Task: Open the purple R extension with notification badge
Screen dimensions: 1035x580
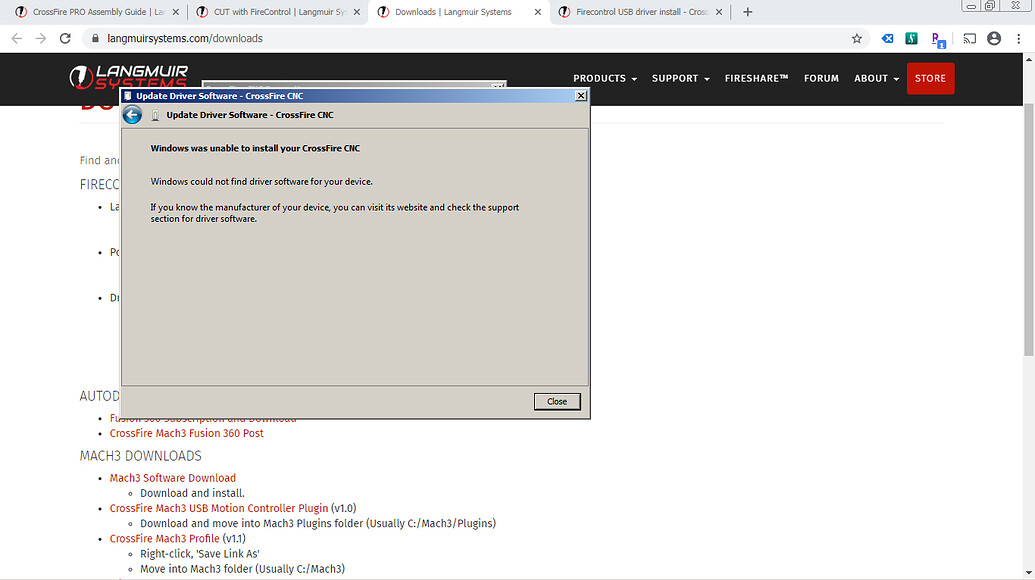Action: [x=937, y=38]
